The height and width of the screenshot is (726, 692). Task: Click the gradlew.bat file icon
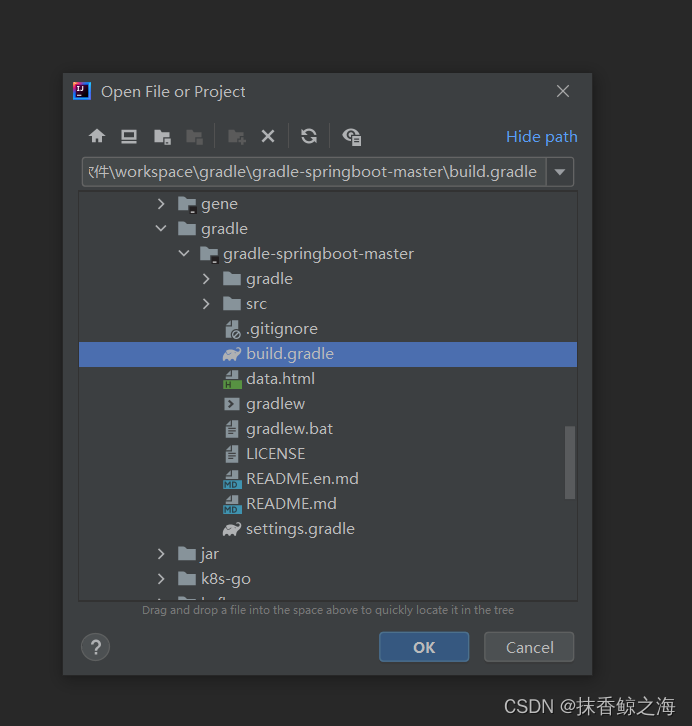[232, 429]
